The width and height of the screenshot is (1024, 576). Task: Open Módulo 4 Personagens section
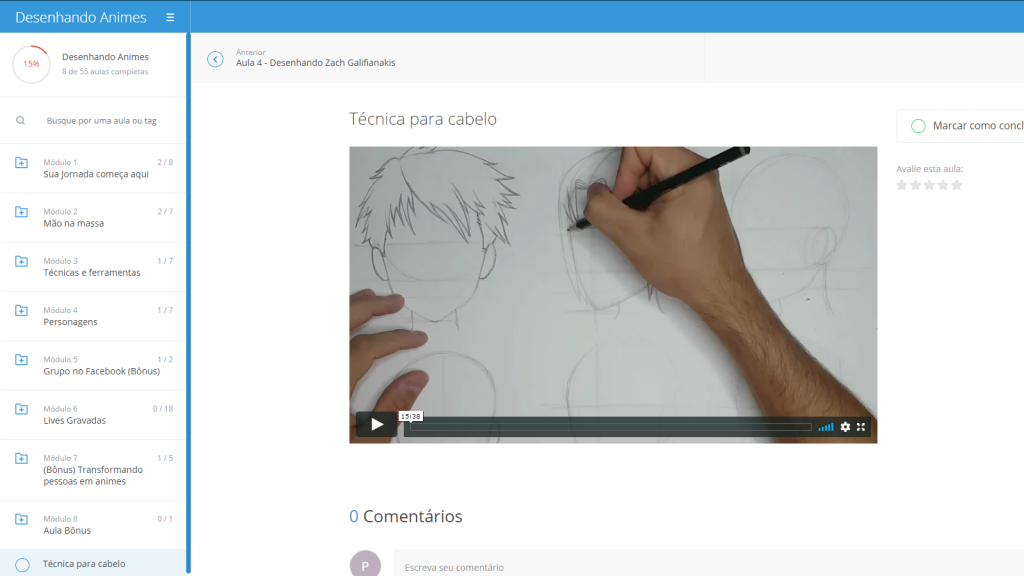tap(93, 316)
